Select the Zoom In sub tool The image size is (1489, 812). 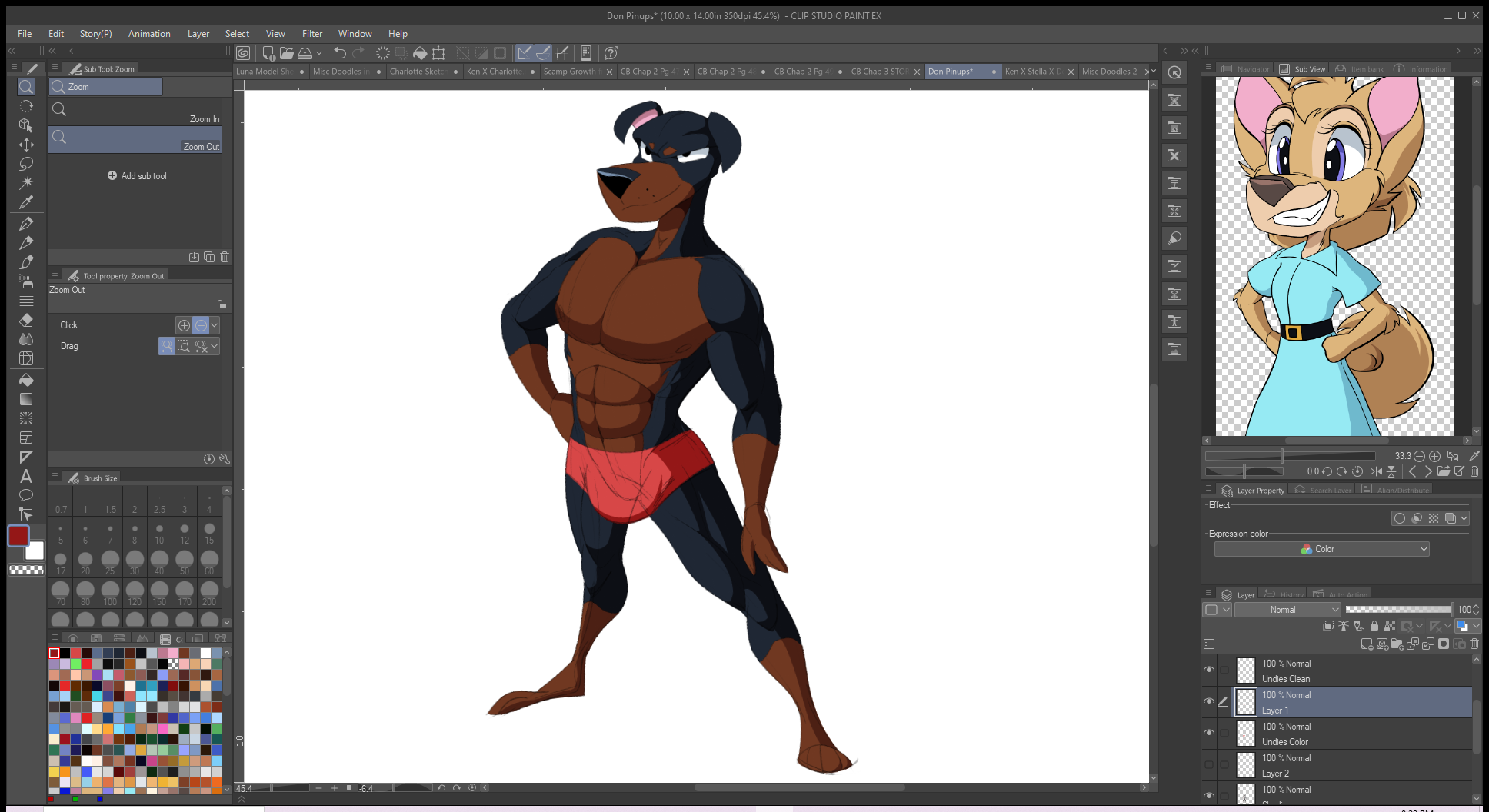(x=135, y=112)
